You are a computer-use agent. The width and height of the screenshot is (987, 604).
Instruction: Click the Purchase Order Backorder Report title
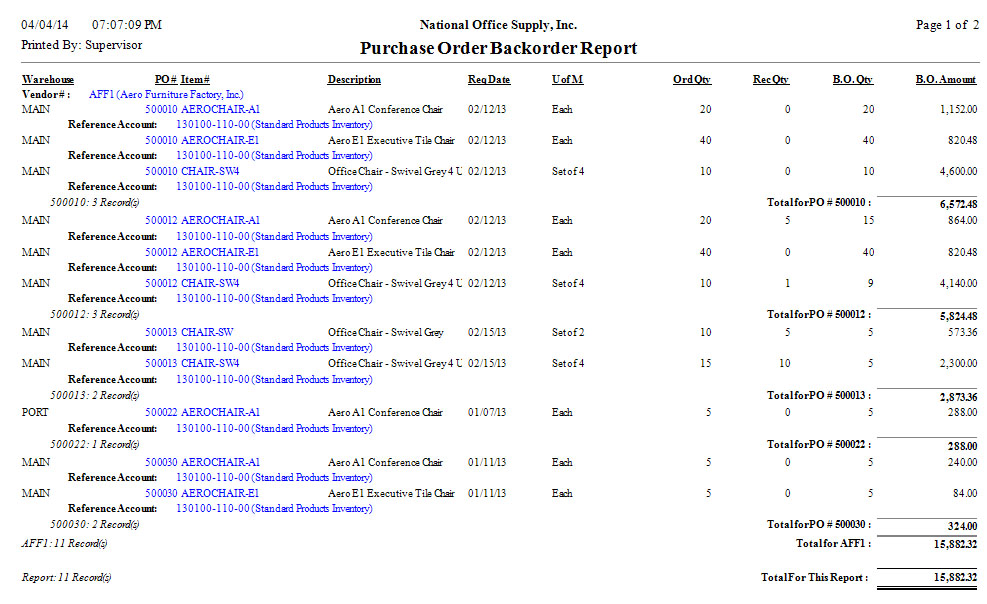(498, 48)
